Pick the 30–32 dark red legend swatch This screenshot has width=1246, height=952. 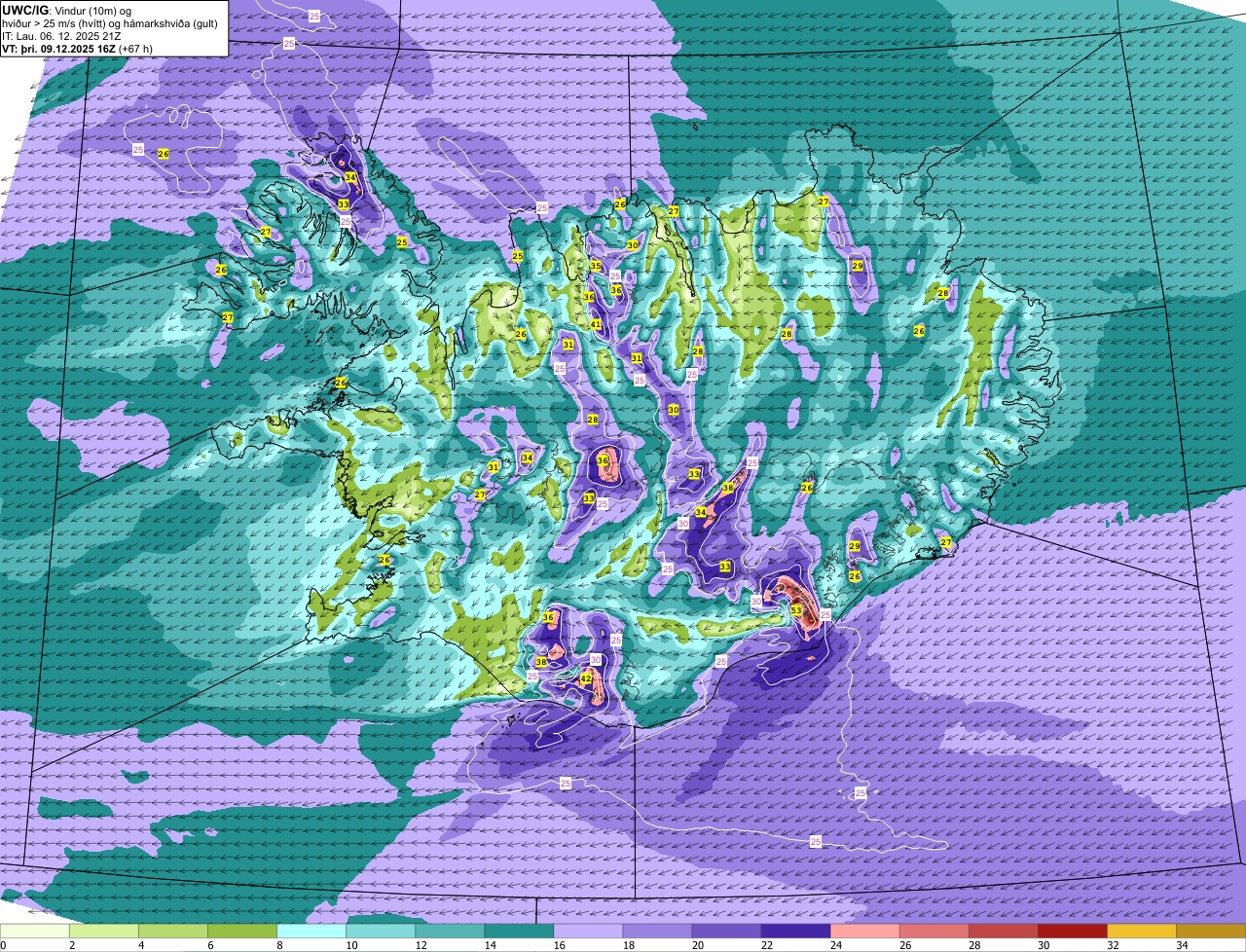(1073, 932)
